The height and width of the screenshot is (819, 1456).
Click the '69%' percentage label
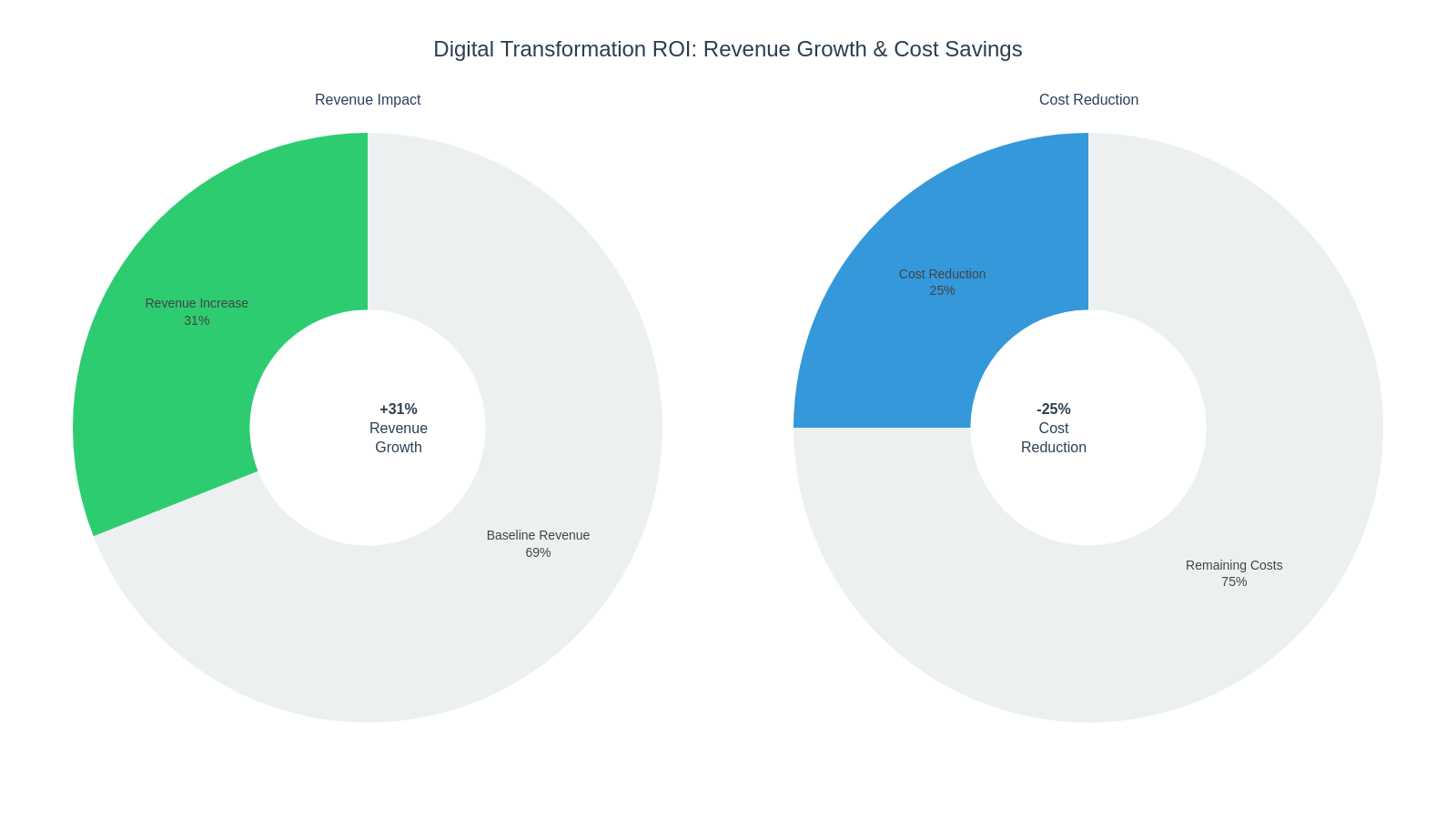click(538, 552)
